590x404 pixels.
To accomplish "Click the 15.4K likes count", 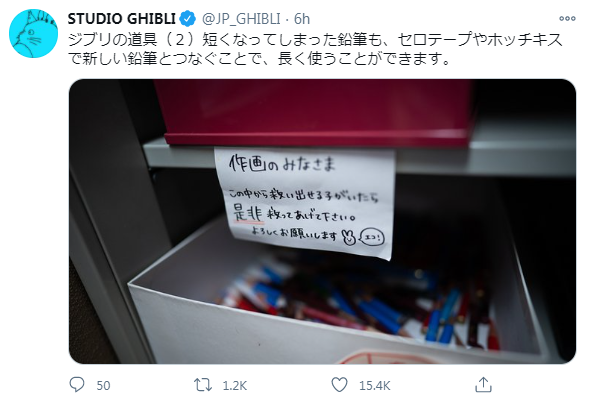I will [375, 386].
